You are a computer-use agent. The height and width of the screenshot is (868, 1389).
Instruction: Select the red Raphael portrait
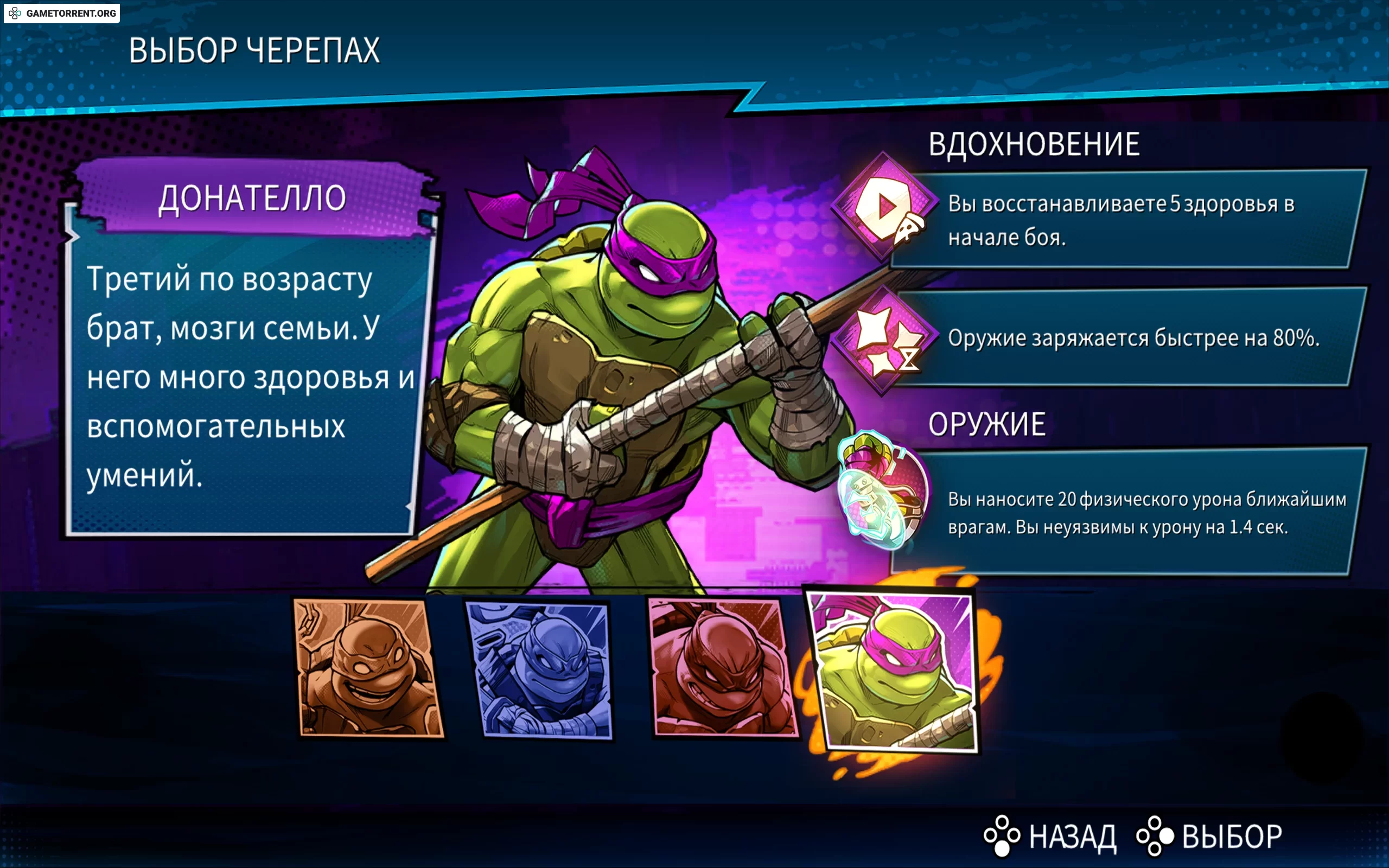coord(723,667)
